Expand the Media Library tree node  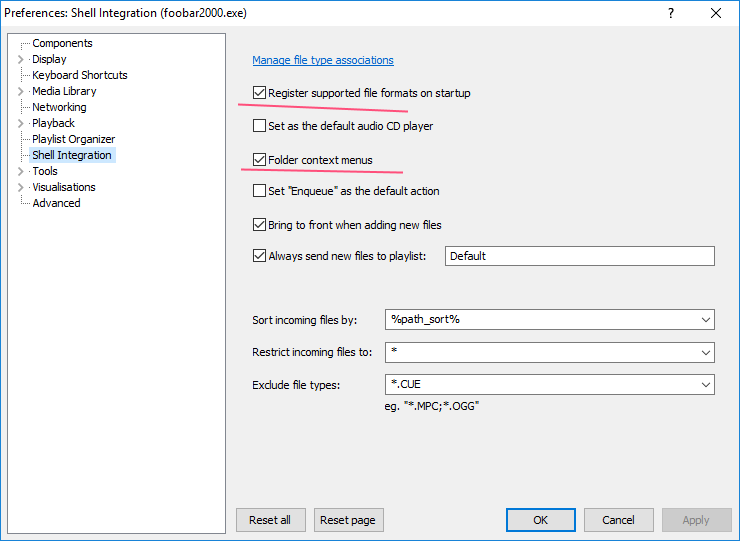pos(21,91)
